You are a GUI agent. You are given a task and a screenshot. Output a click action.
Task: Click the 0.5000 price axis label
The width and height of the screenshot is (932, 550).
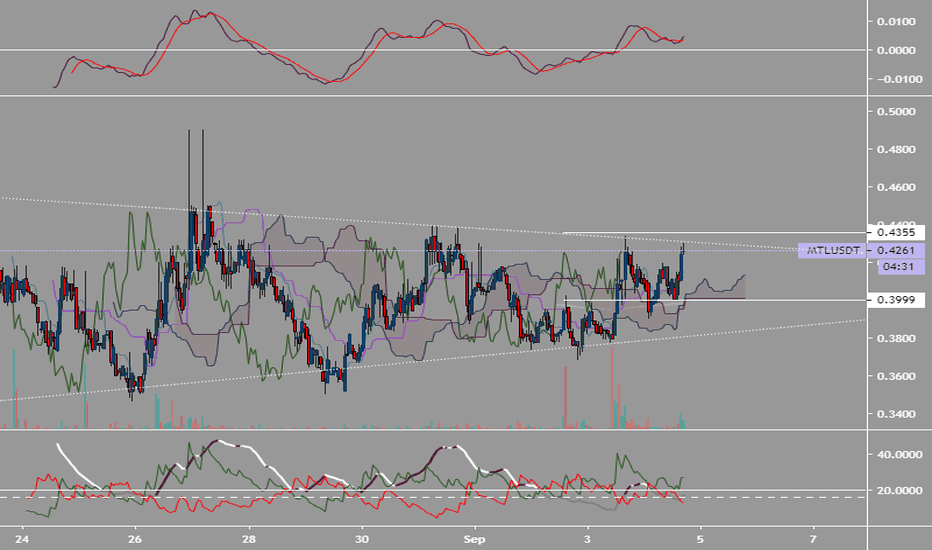(x=896, y=111)
